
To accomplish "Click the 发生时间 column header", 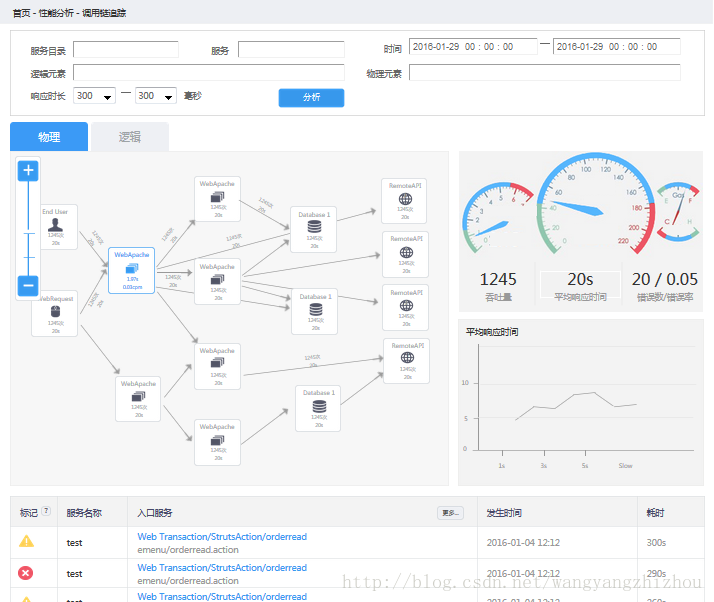I will tap(504, 513).
